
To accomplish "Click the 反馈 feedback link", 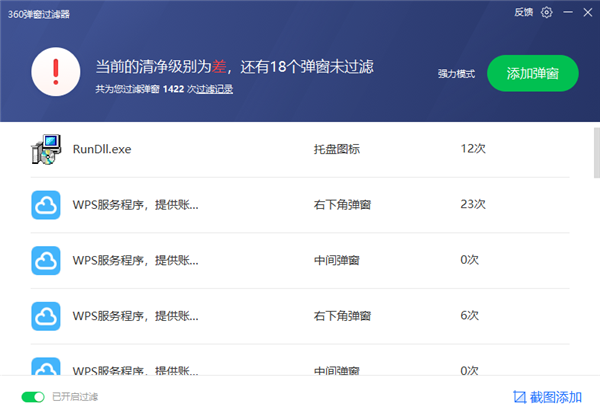I will tap(523, 12).
